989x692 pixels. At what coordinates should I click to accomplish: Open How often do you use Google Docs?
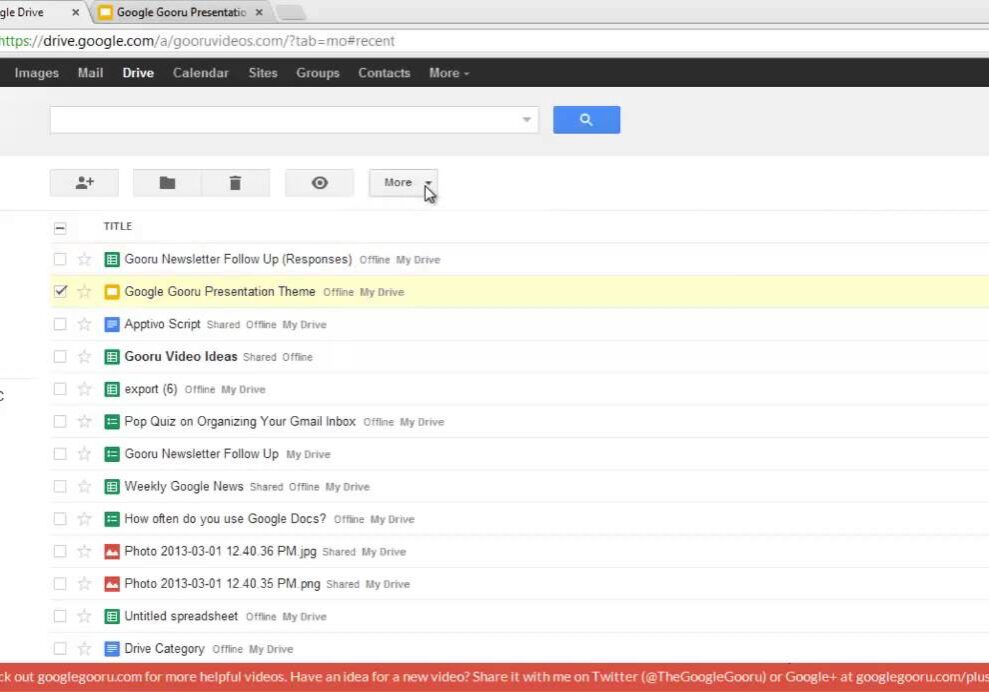225,519
